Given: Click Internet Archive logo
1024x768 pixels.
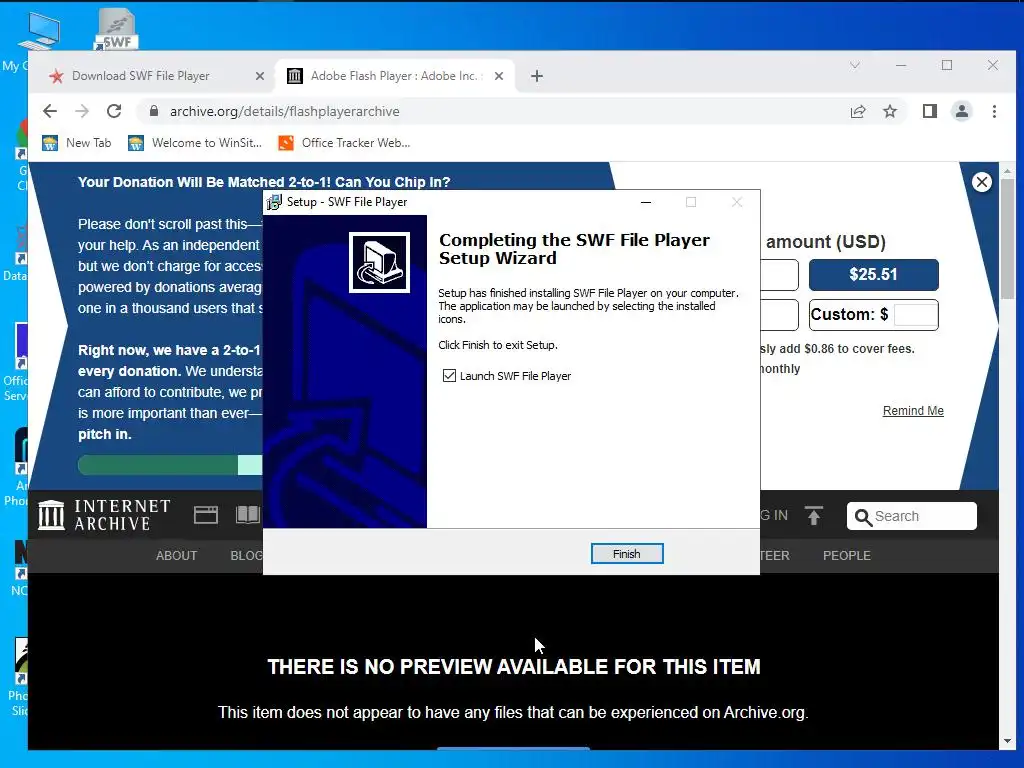Looking at the screenshot, I should pyautogui.click(x=104, y=515).
